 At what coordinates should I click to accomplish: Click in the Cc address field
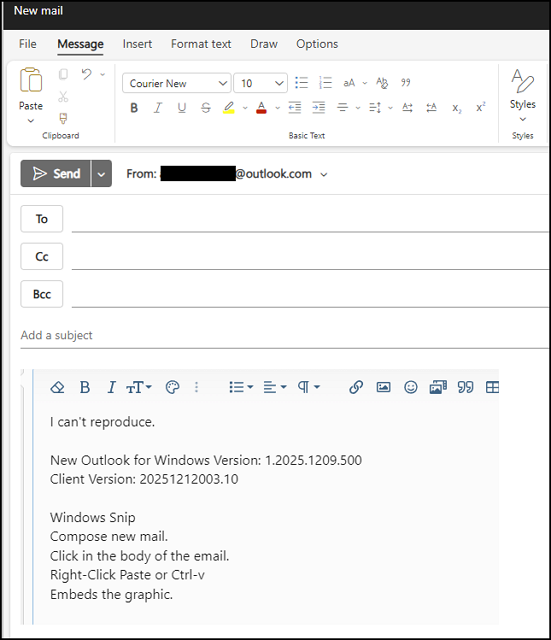pos(310,257)
